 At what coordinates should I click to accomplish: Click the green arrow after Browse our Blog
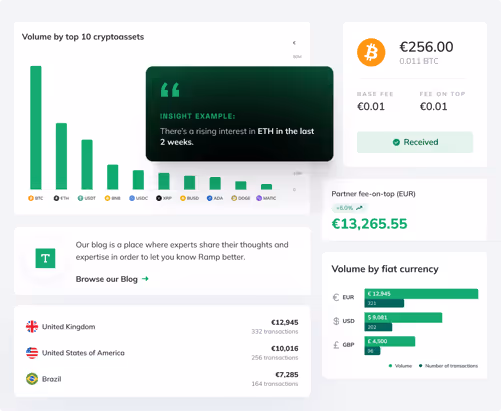pos(145,279)
